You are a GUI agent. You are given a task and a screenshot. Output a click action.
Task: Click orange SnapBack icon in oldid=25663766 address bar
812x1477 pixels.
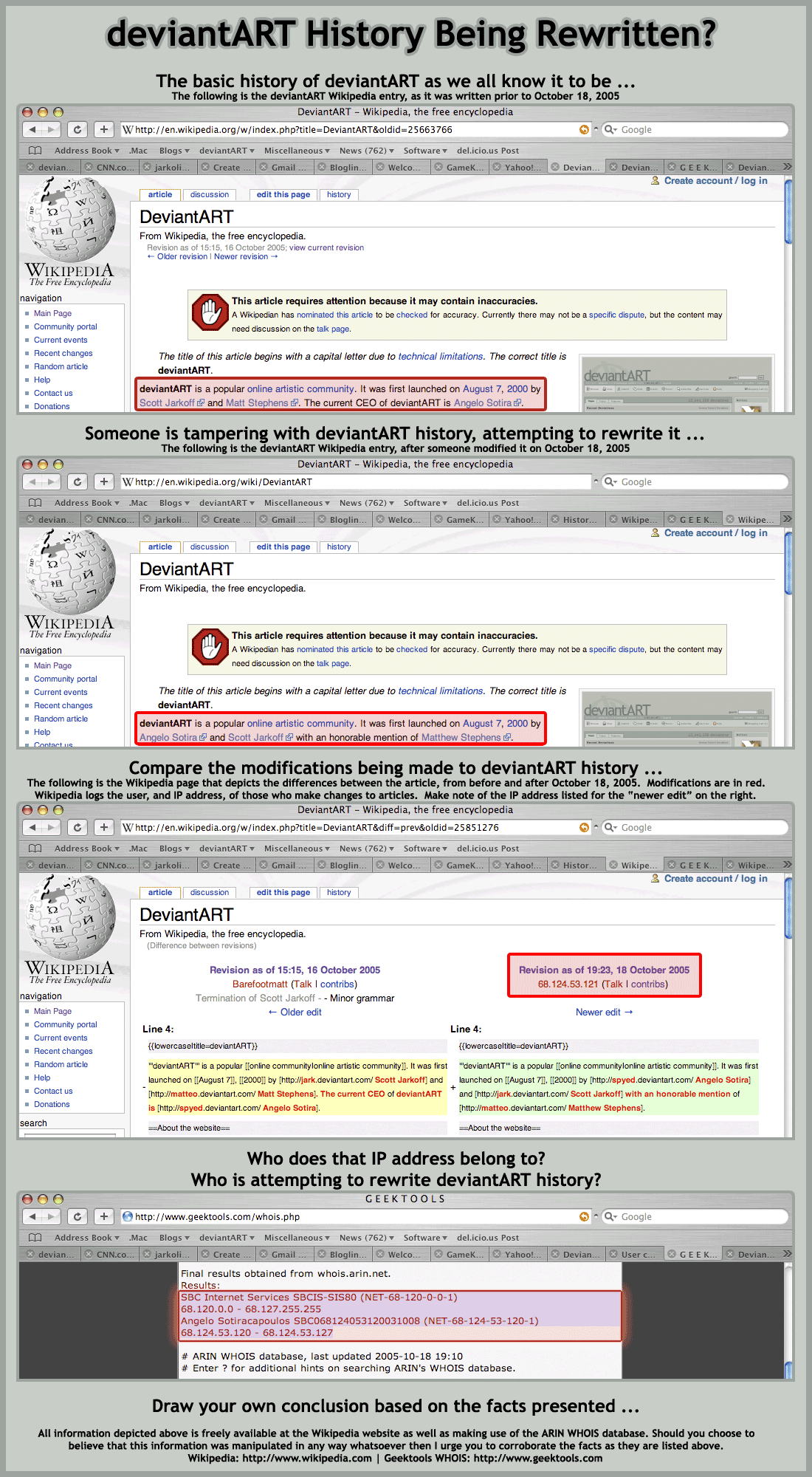click(584, 130)
